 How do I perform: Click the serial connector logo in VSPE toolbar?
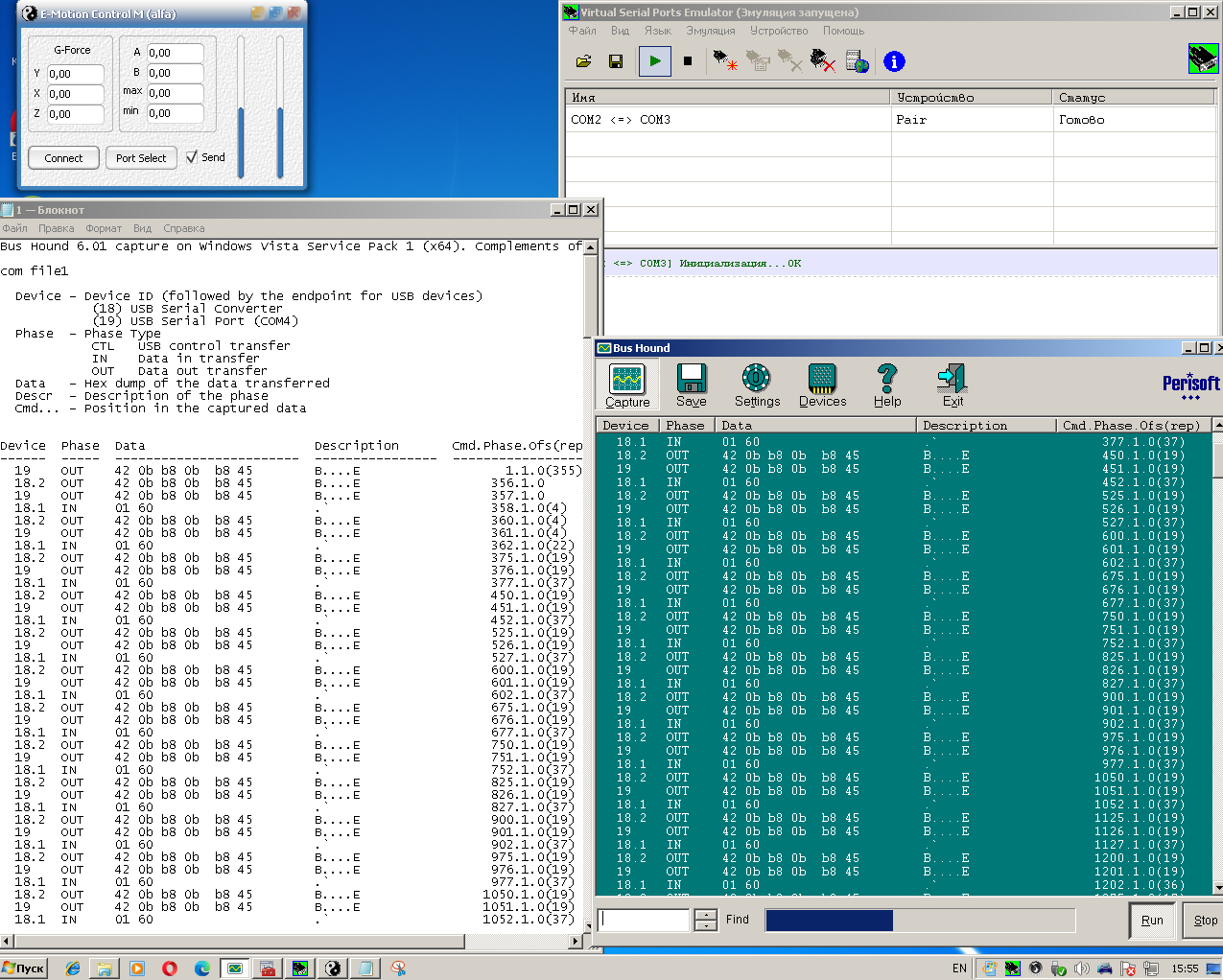[1203, 58]
